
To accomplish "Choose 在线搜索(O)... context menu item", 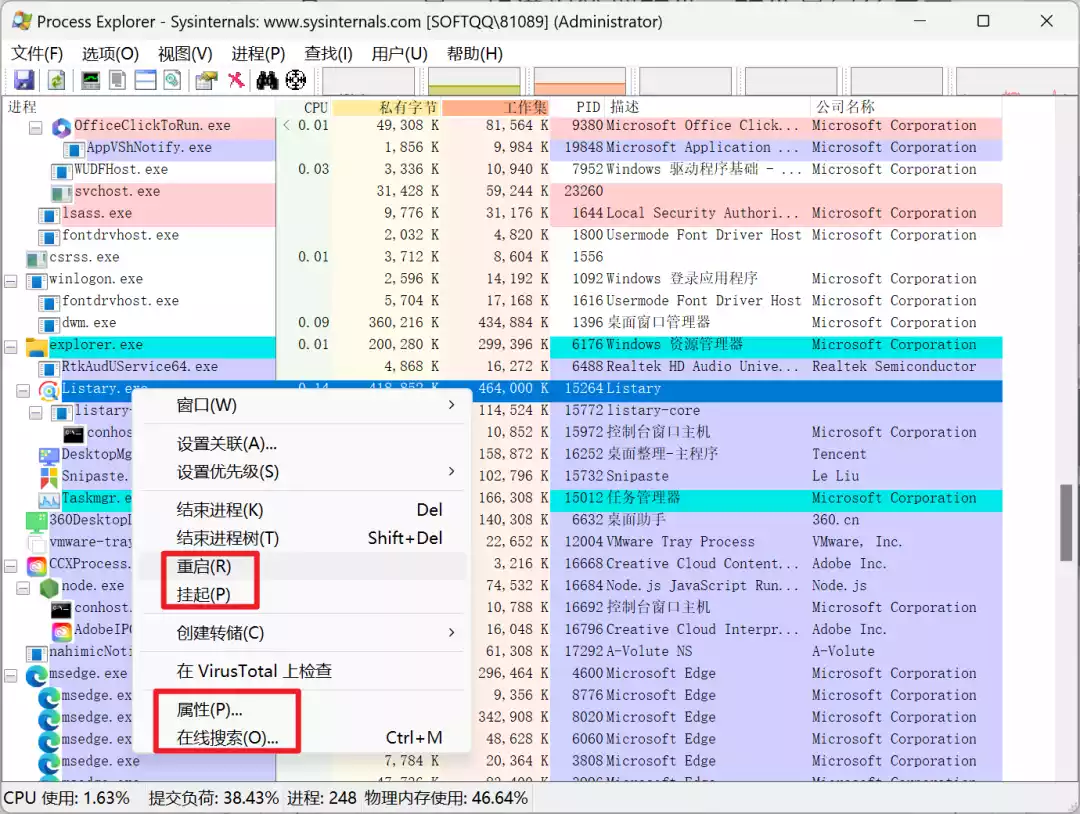I will 303,738.
